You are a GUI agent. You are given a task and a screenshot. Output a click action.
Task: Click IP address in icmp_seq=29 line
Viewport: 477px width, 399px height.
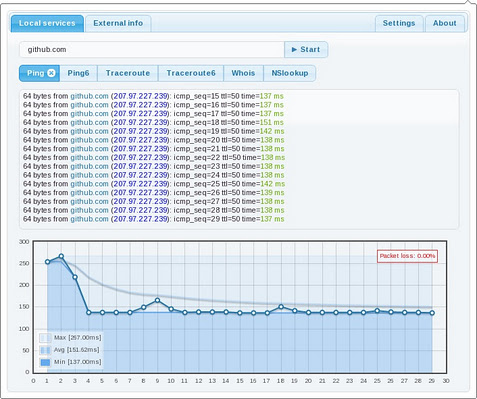pos(140,219)
